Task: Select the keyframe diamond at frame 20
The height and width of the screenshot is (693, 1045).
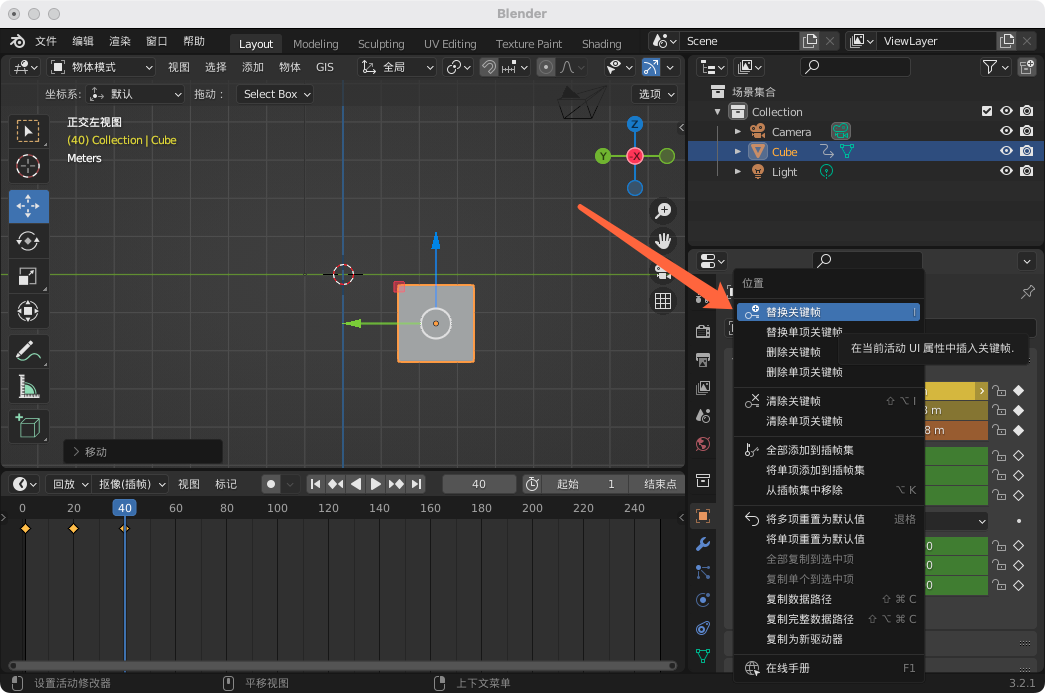Action: (73, 528)
